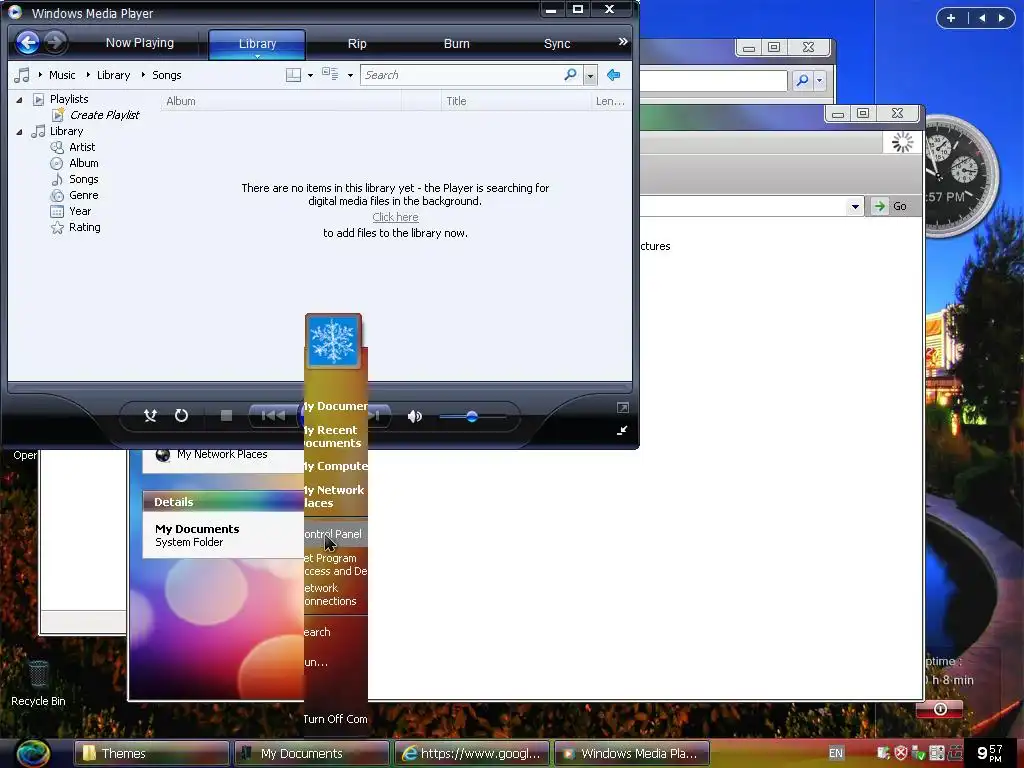Open the Create Playlist item
The image size is (1024, 768).
[x=104, y=115]
